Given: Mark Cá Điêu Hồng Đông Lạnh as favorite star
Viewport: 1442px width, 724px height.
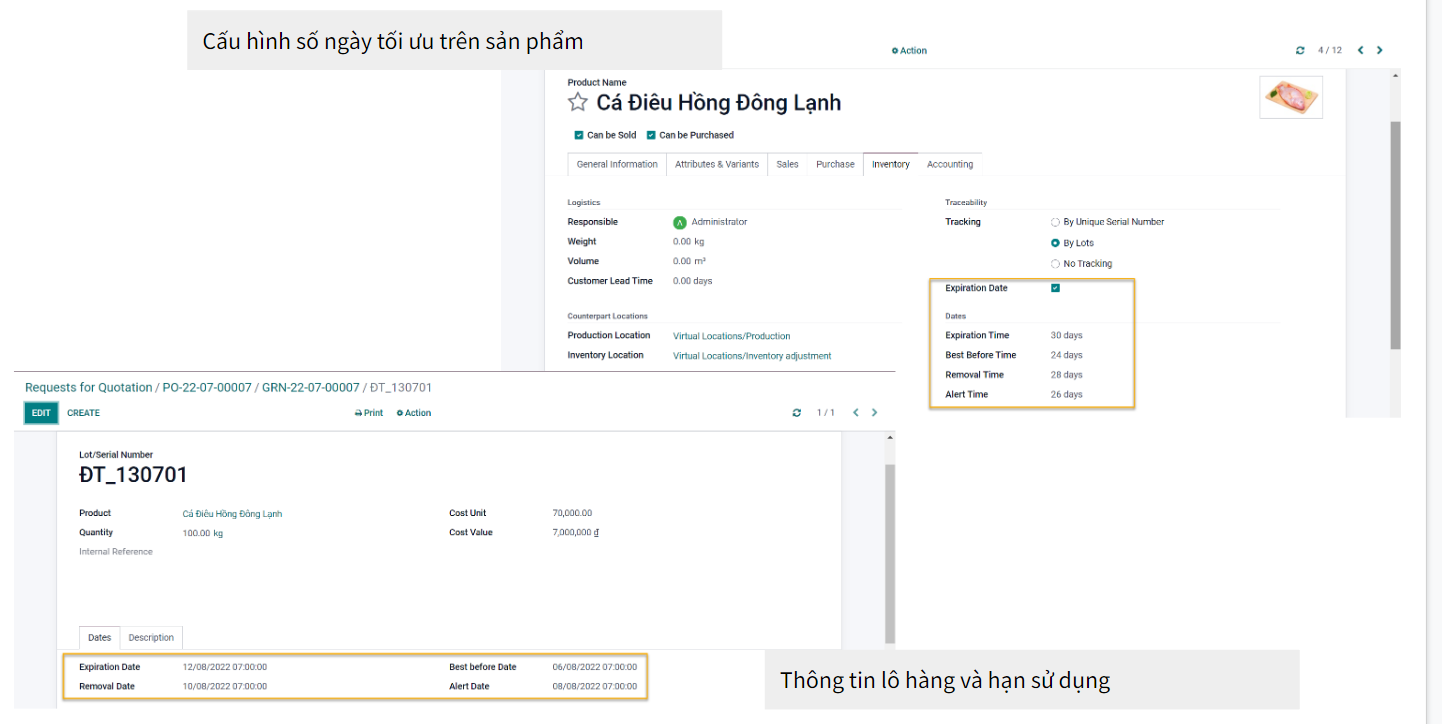Looking at the screenshot, I should click(x=577, y=103).
